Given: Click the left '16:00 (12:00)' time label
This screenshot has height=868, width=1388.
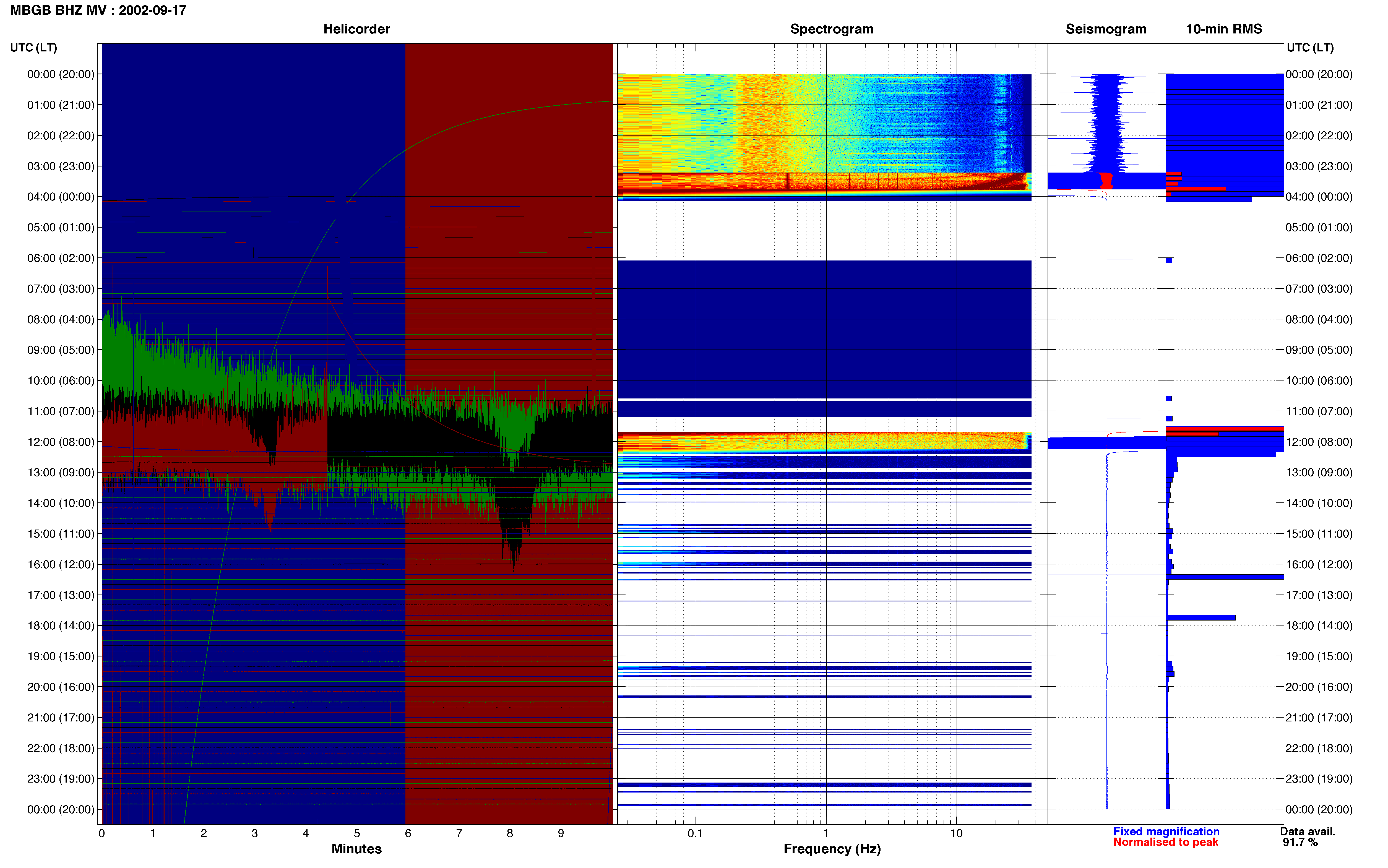Looking at the screenshot, I should pyautogui.click(x=61, y=564).
